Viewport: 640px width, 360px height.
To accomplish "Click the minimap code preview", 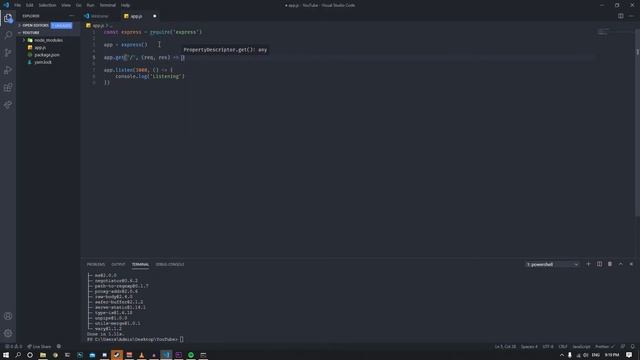I will pos(603,32).
